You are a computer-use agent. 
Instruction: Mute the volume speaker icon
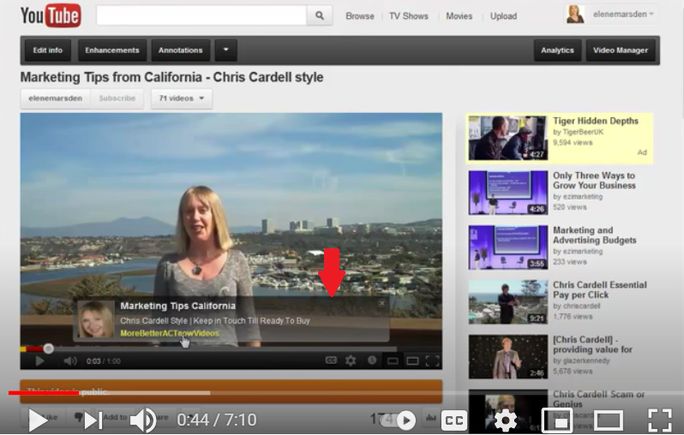143,420
